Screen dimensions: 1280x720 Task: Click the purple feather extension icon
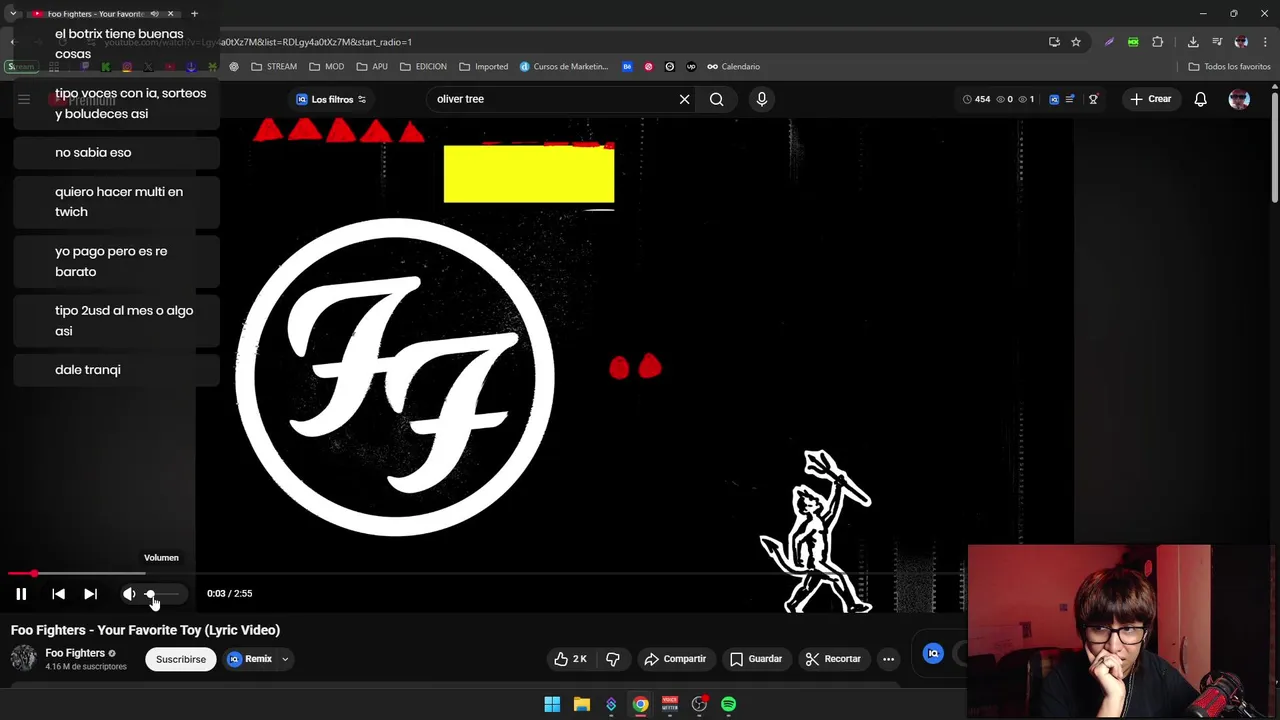(1109, 42)
